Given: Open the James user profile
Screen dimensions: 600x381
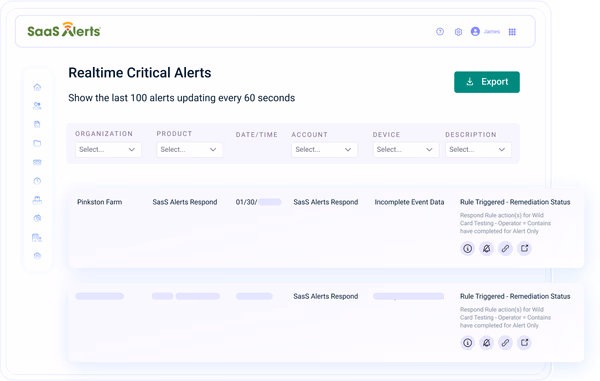Looking at the screenshot, I should pyautogui.click(x=485, y=32).
